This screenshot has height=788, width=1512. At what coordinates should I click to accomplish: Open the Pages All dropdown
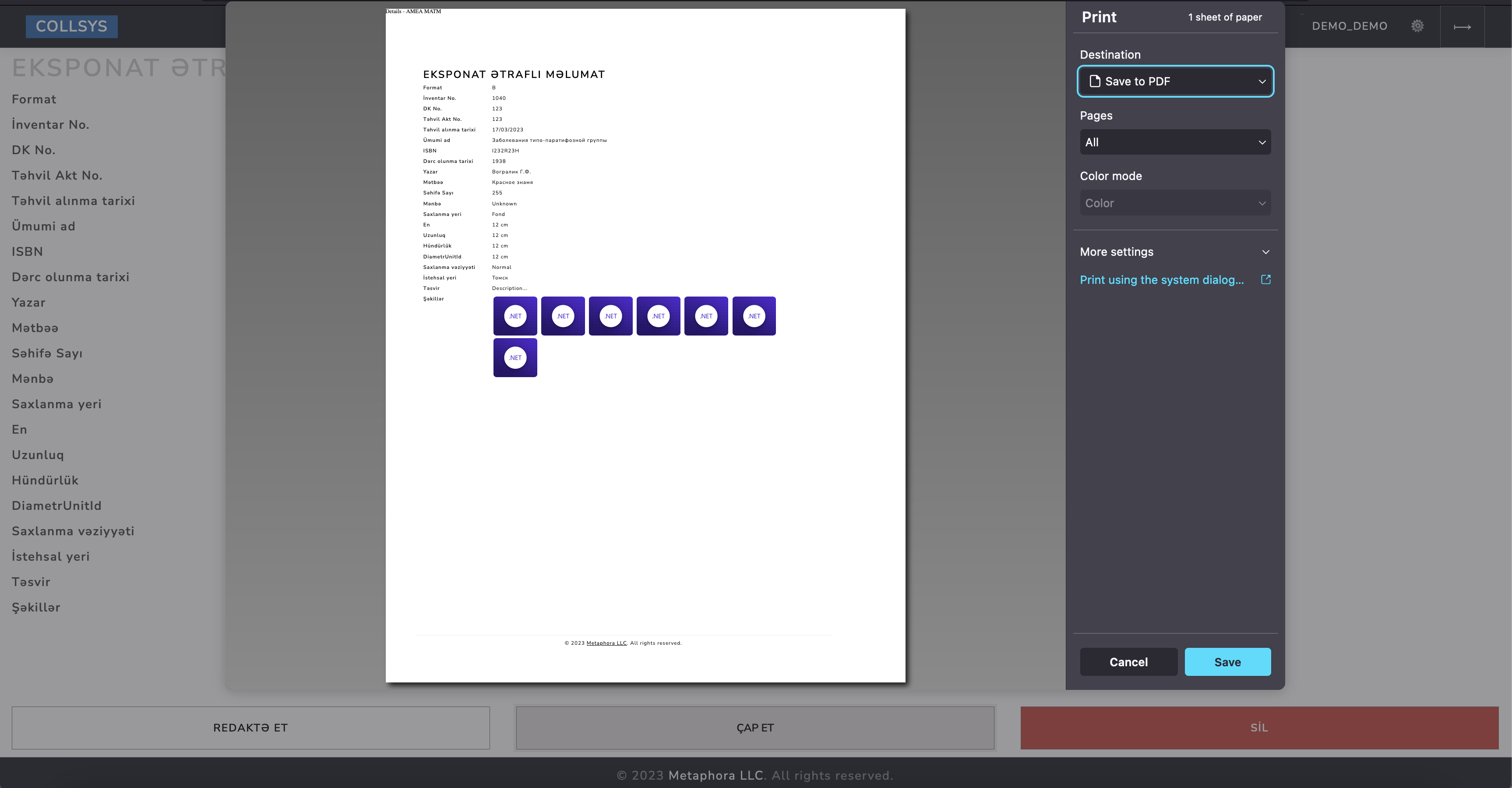1175,142
